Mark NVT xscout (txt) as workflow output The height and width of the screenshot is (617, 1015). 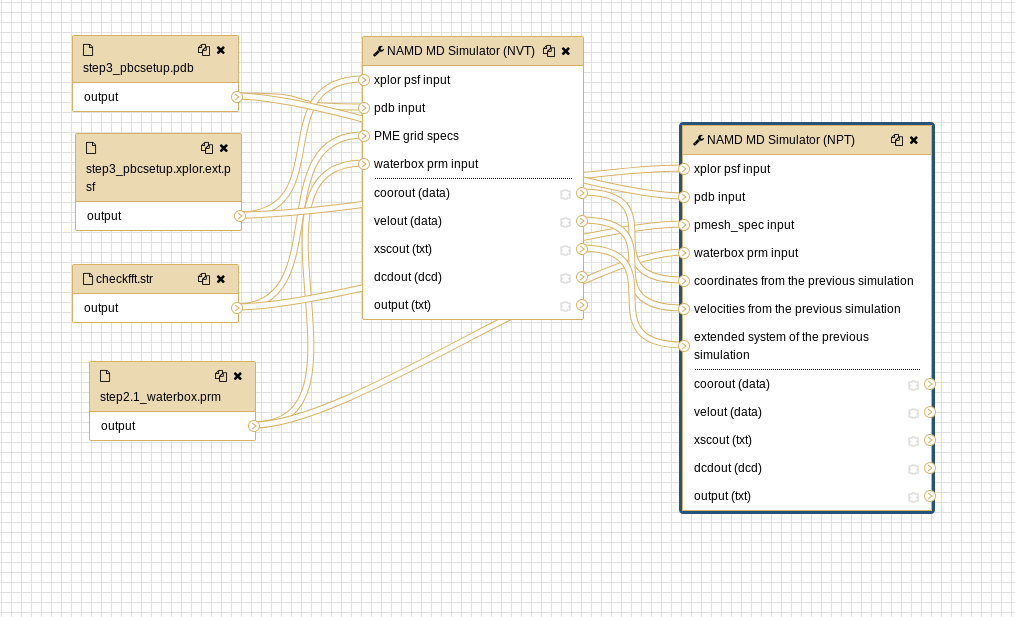(565, 250)
